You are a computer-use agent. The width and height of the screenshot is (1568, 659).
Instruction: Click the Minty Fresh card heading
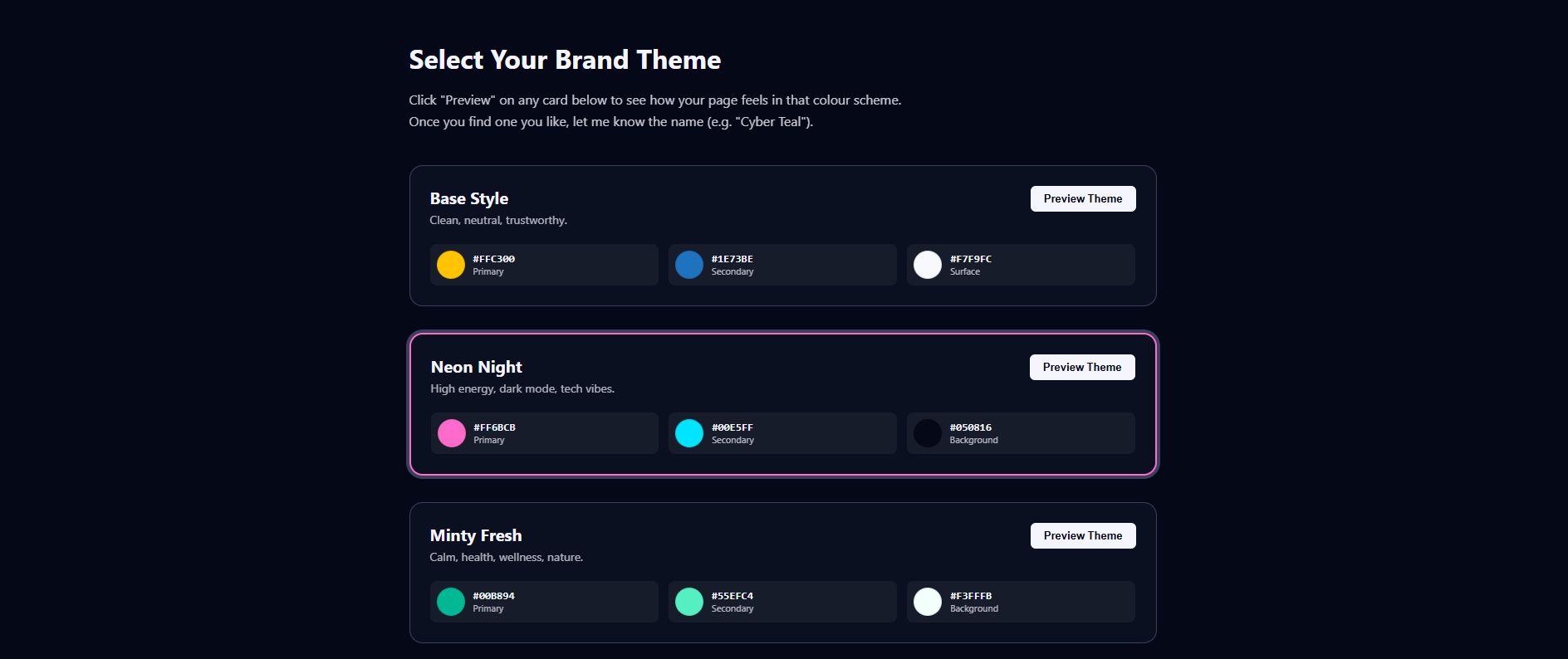475,535
